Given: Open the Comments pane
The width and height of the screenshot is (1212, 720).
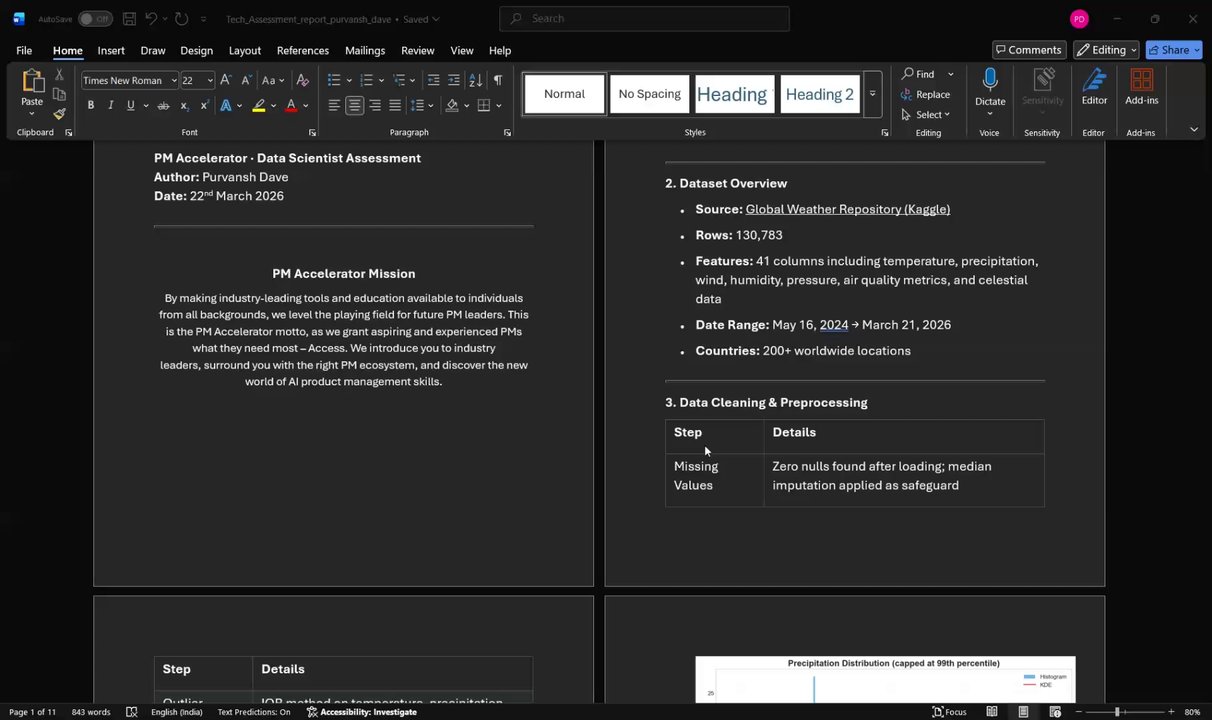Looking at the screenshot, I should point(1028,50).
